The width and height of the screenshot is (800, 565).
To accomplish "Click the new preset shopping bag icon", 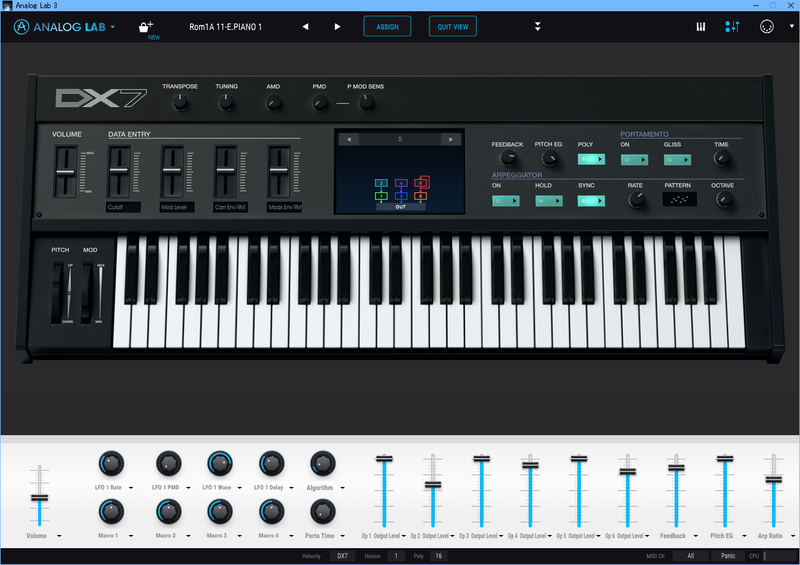I will coord(146,27).
